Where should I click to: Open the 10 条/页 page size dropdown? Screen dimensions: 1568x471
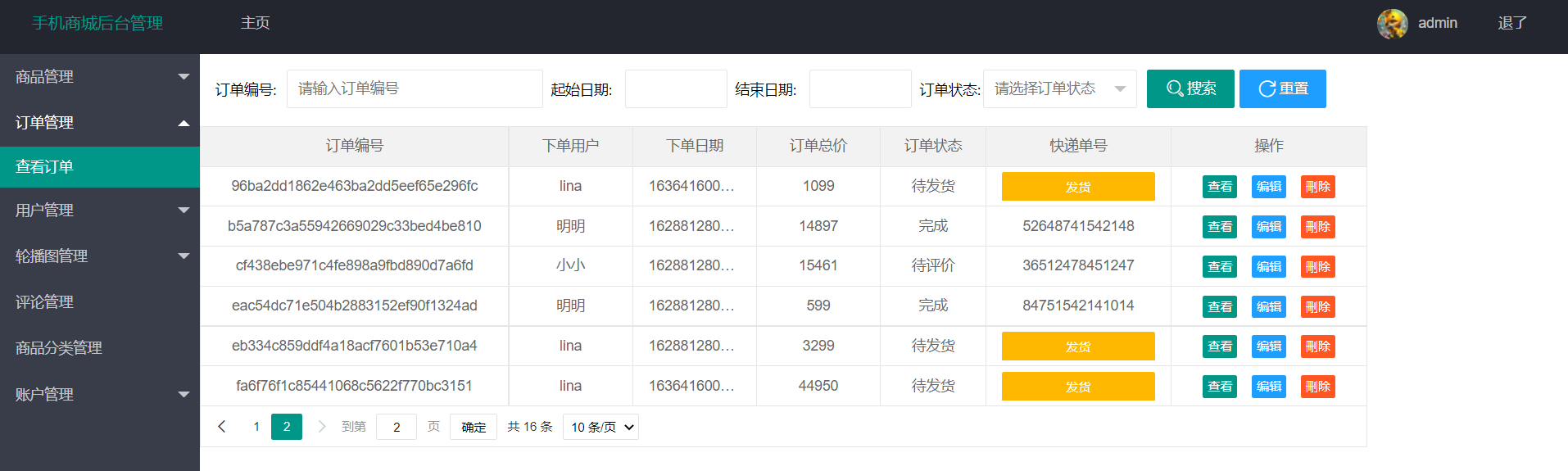pos(601,427)
